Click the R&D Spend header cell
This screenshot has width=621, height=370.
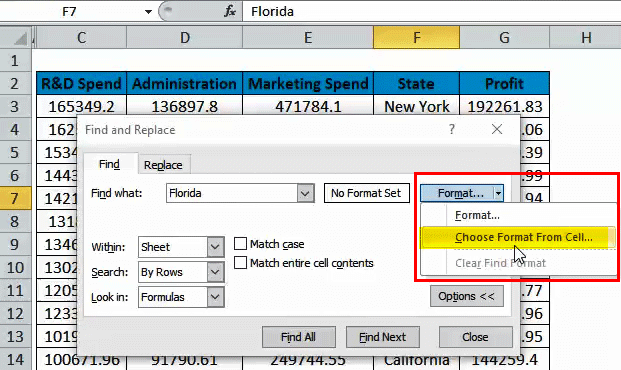point(81,84)
